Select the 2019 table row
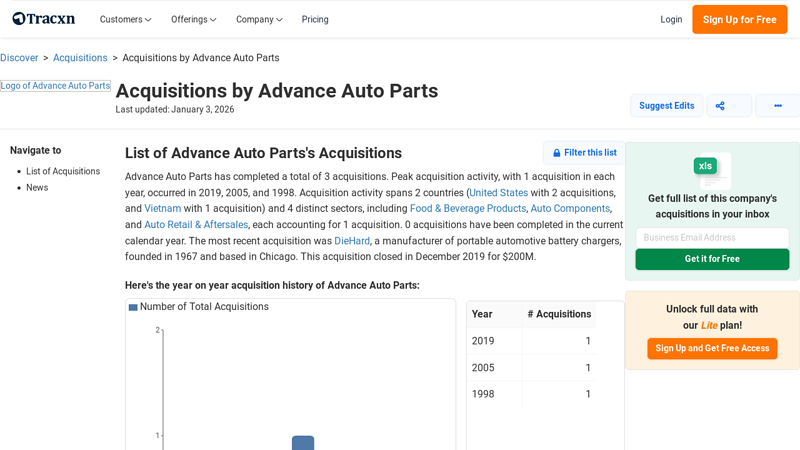 click(x=531, y=341)
